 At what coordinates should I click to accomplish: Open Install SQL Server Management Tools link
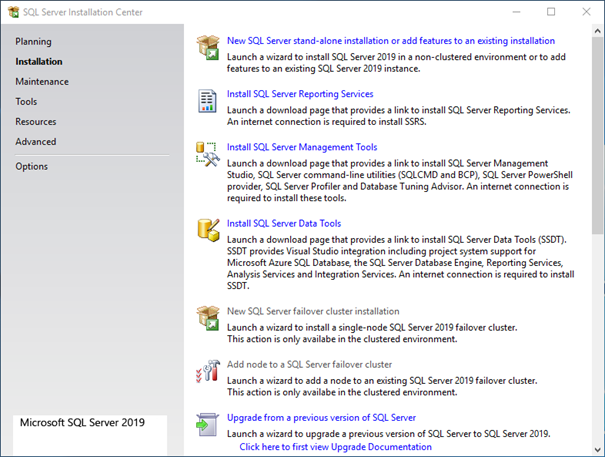[x=302, y=147]
